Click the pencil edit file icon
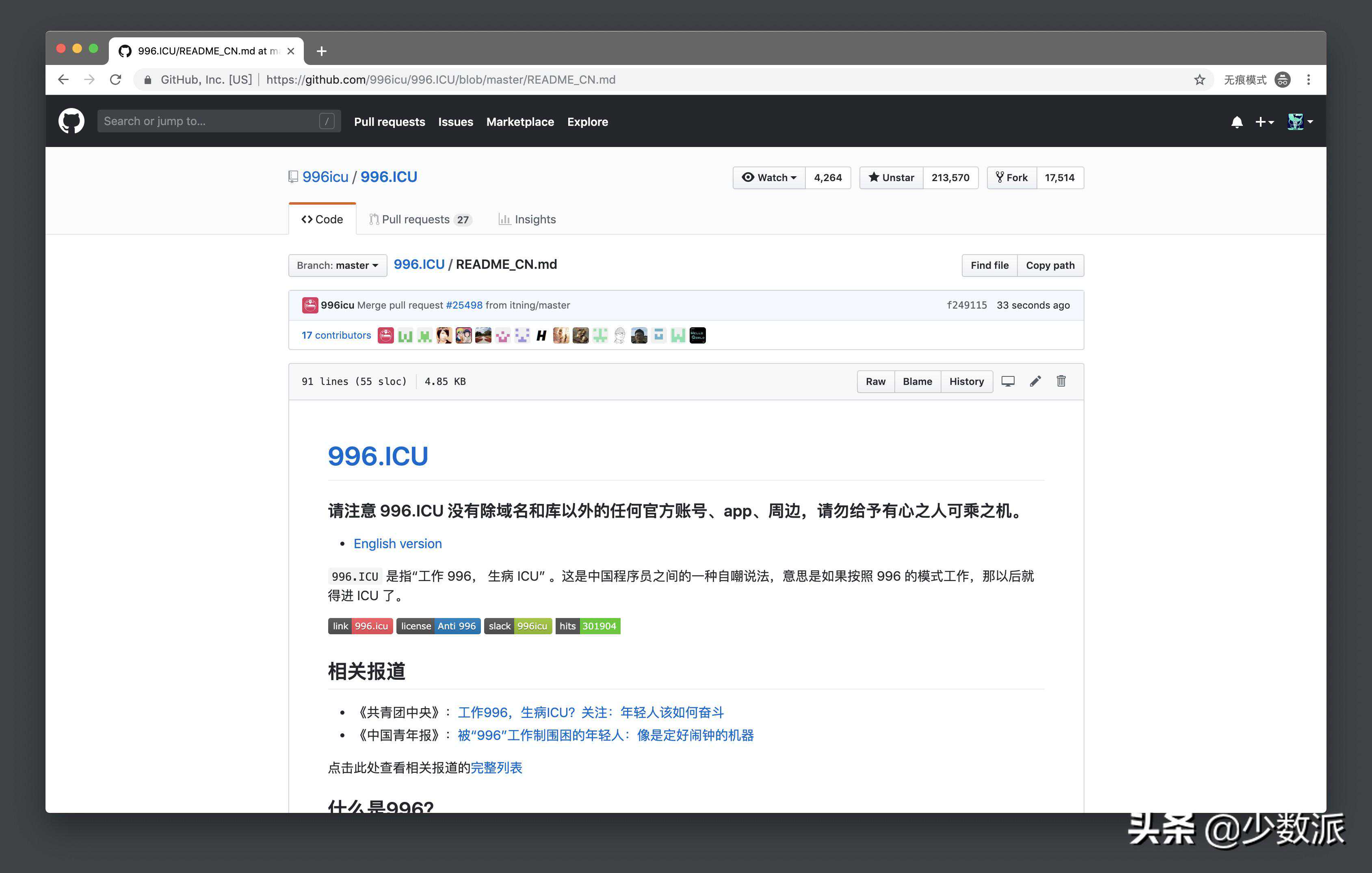Image resolution: width=1372 pixels, height=873 pixels. point(1035,381)
